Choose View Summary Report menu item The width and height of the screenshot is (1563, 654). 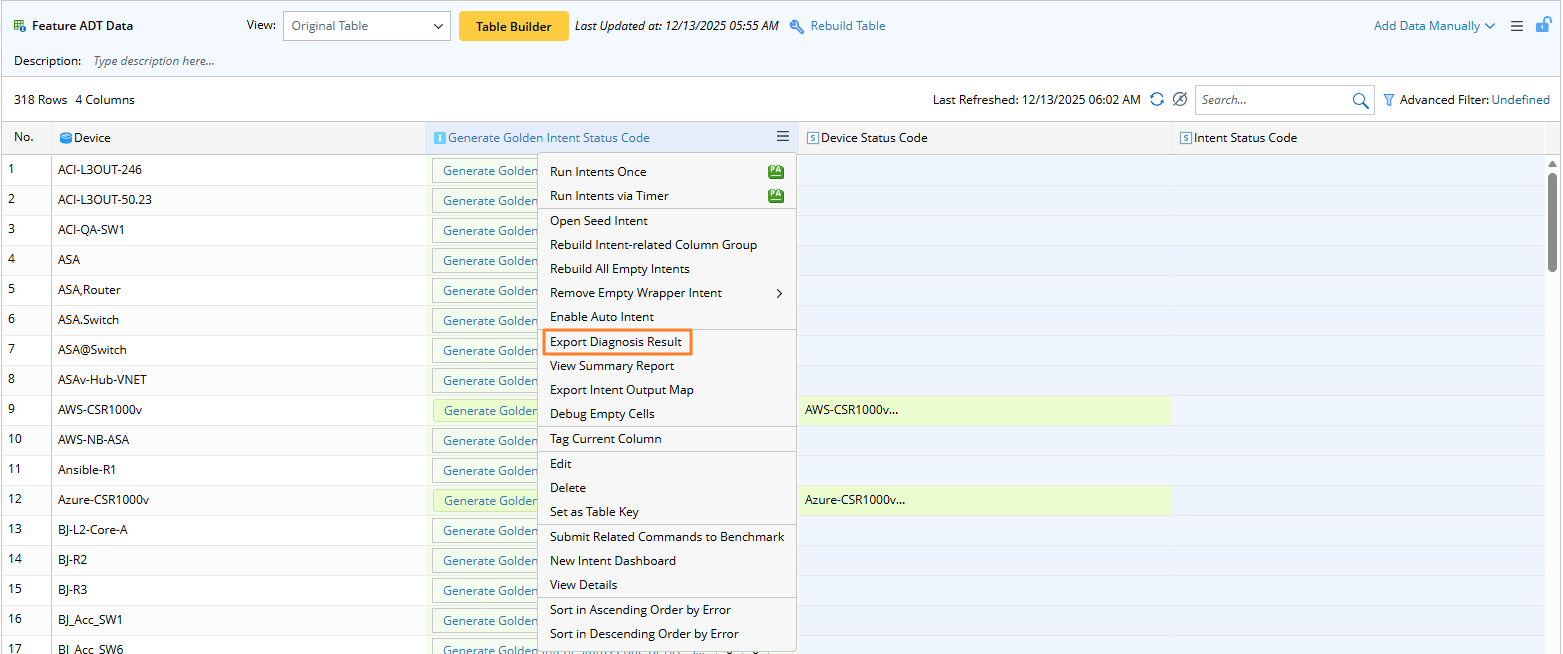tap(612, 366)
